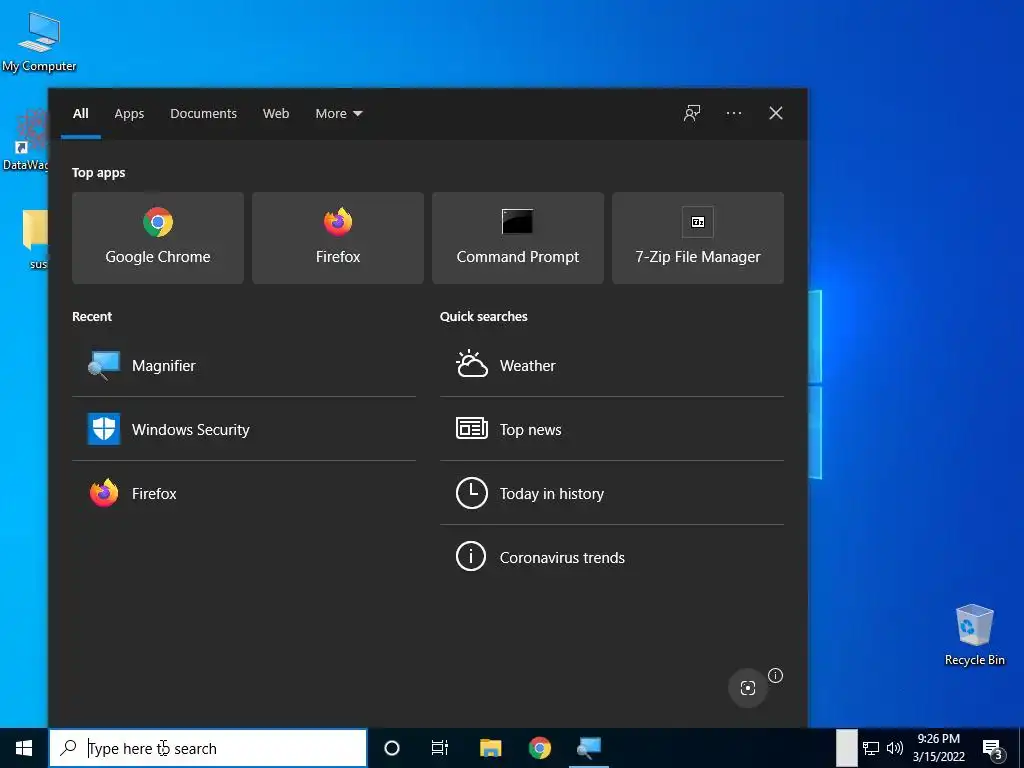Screen dimensions: 1024x768
Task: Switch to the Documents tab
Action: tap(203, 114)
